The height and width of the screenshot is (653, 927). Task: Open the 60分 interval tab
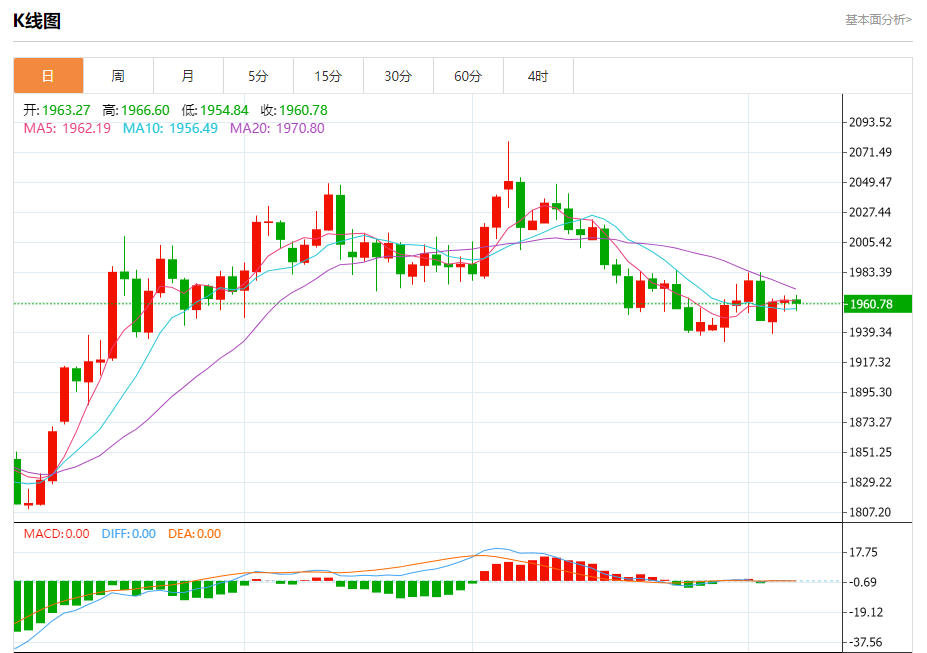468,76
